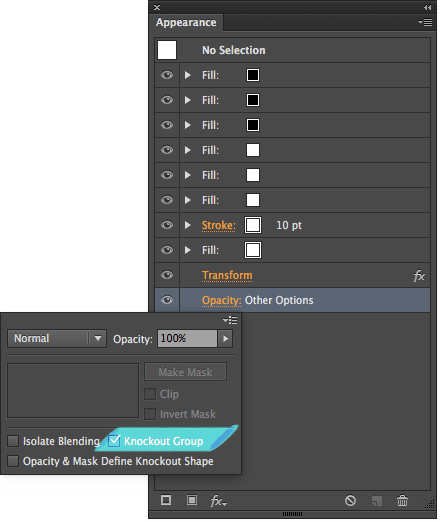Click the swatch of the Fill below Stroke
440x522 pixels.
pyautogui.click(x=253, y=250)
